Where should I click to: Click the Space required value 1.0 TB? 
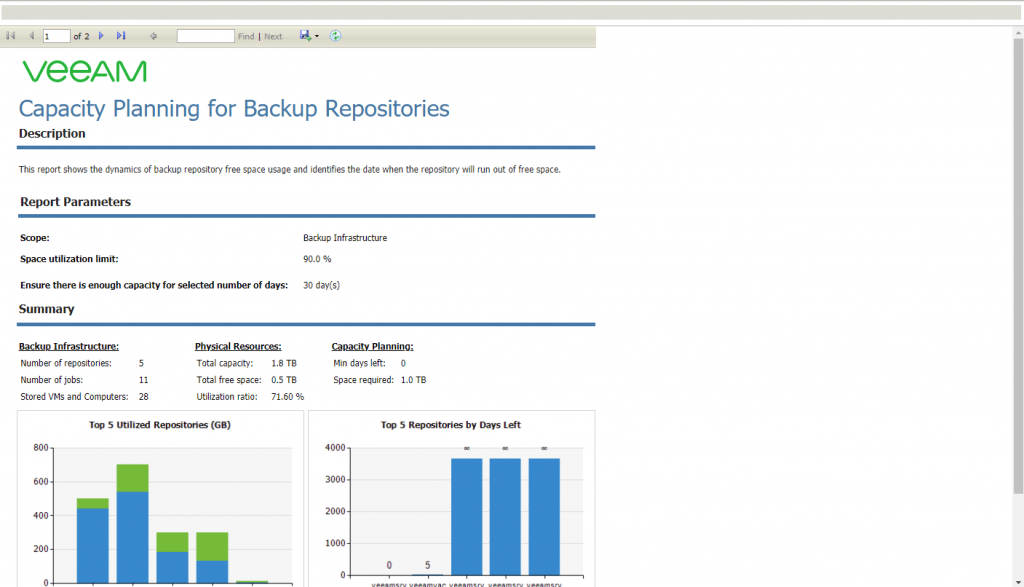(x=413, y=379)
